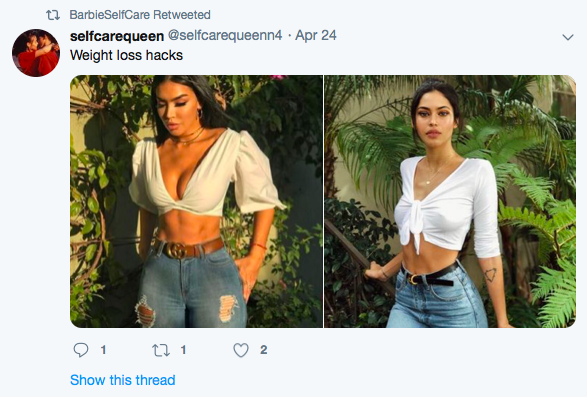The height and width of the screenshot is (397, 587).
Task: Open the first photo with the tan blouse
Action: click(x=196, y=201)
